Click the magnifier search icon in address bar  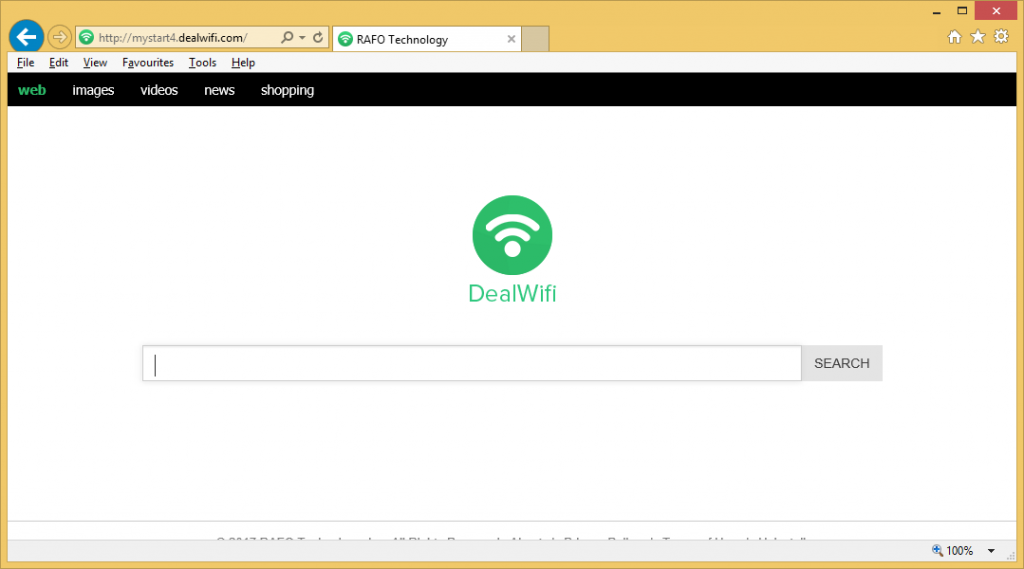click(x=287, y=38)
